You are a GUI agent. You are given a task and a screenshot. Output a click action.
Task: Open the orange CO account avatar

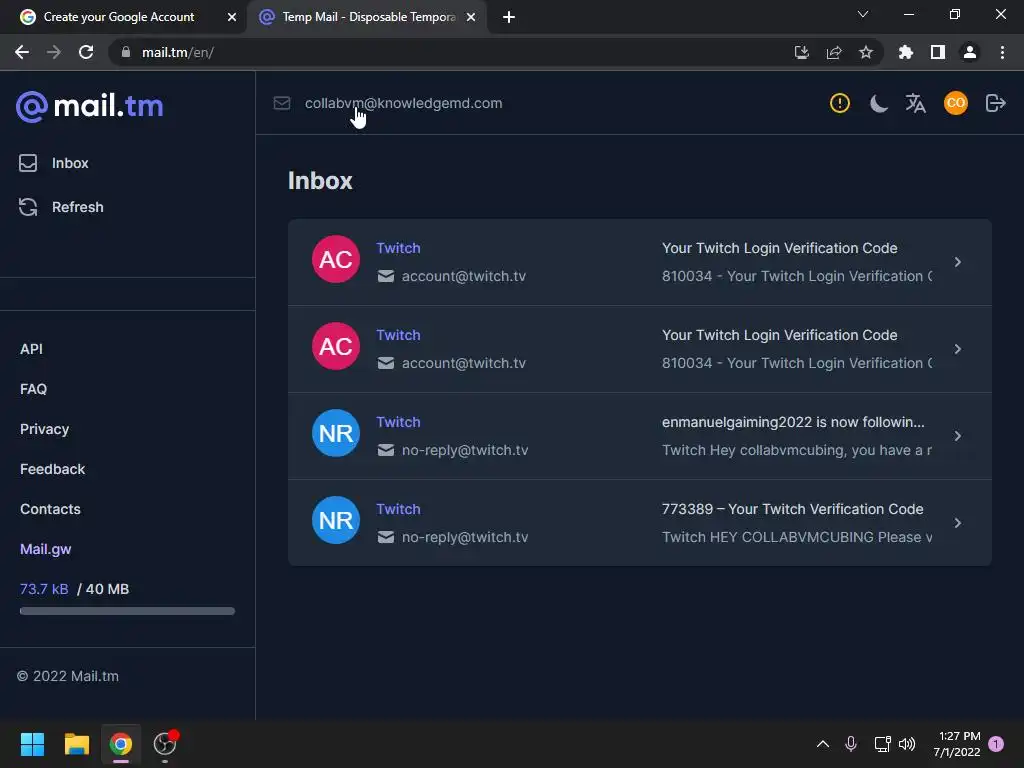point(955,103)
